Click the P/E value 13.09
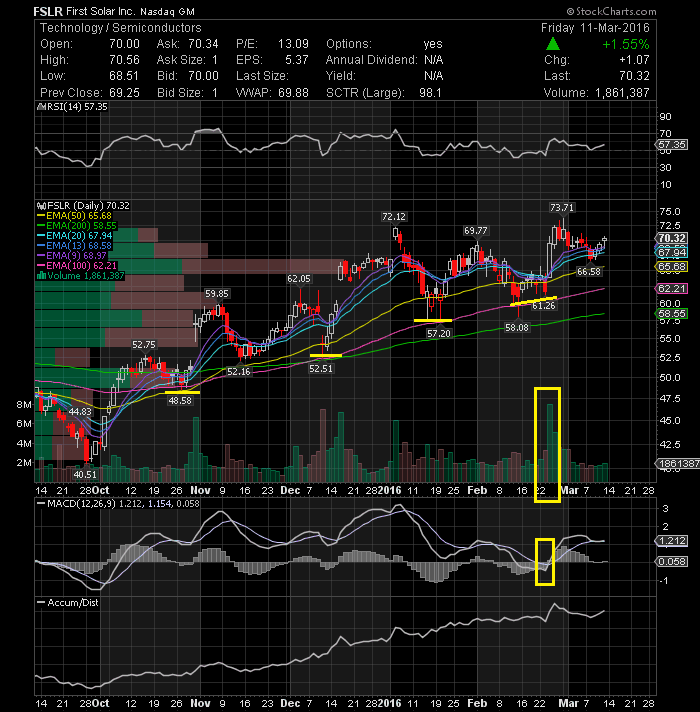This screenshot has height=712, width=700. 293,44
